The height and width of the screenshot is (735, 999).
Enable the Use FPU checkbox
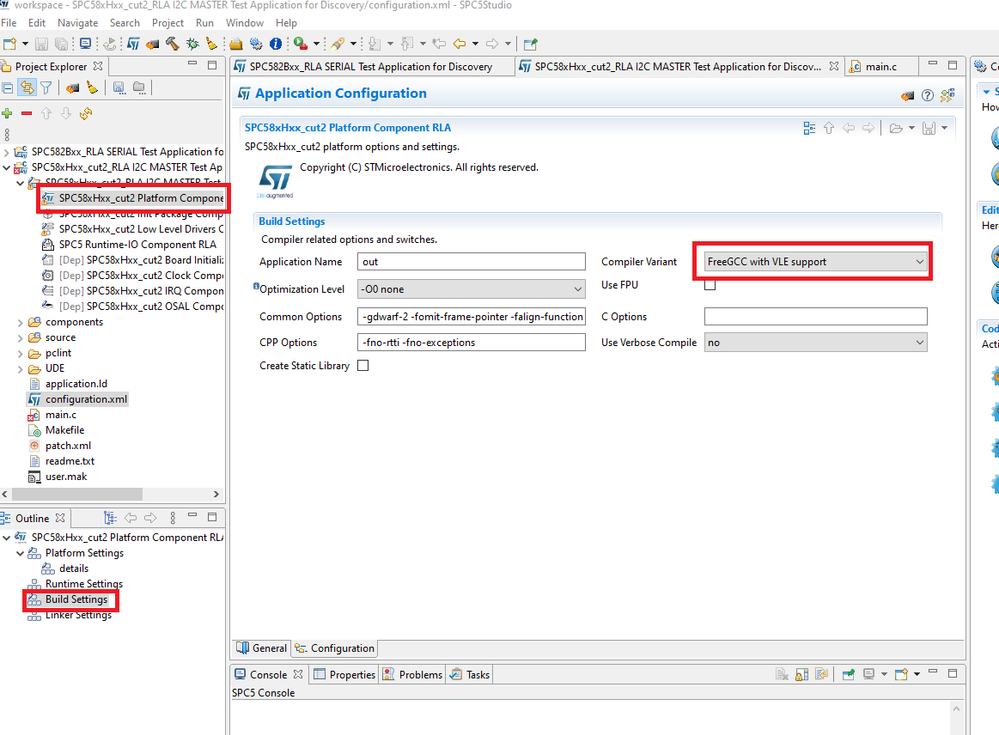coord(710,285)
